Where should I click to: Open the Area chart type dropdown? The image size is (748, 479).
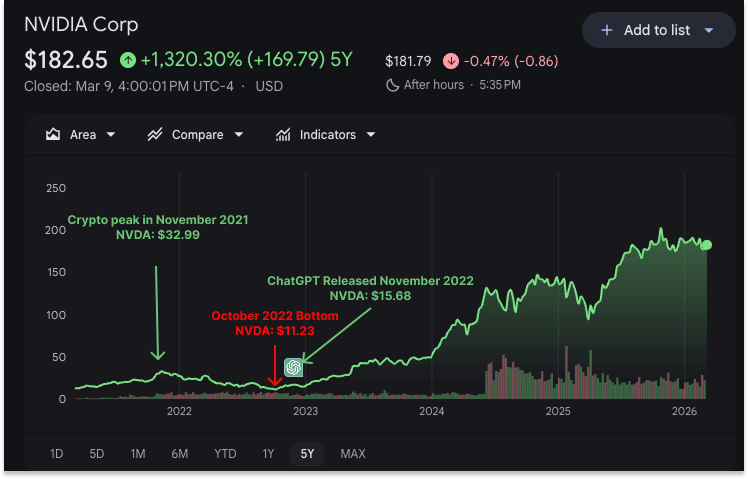point(80,135)
